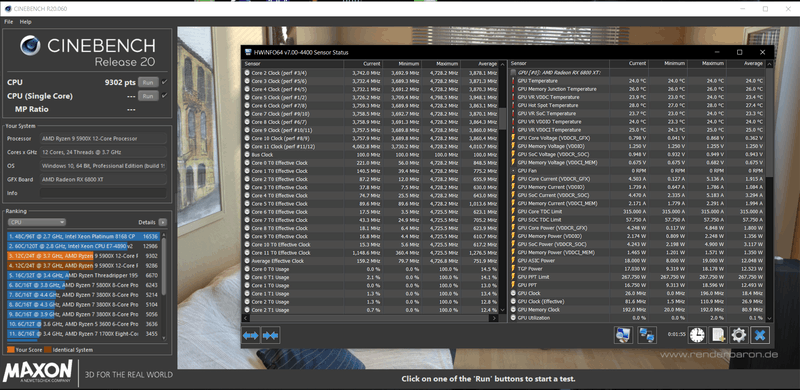Select ranking row AMD Ryzen 5 3600

point(84,324)
